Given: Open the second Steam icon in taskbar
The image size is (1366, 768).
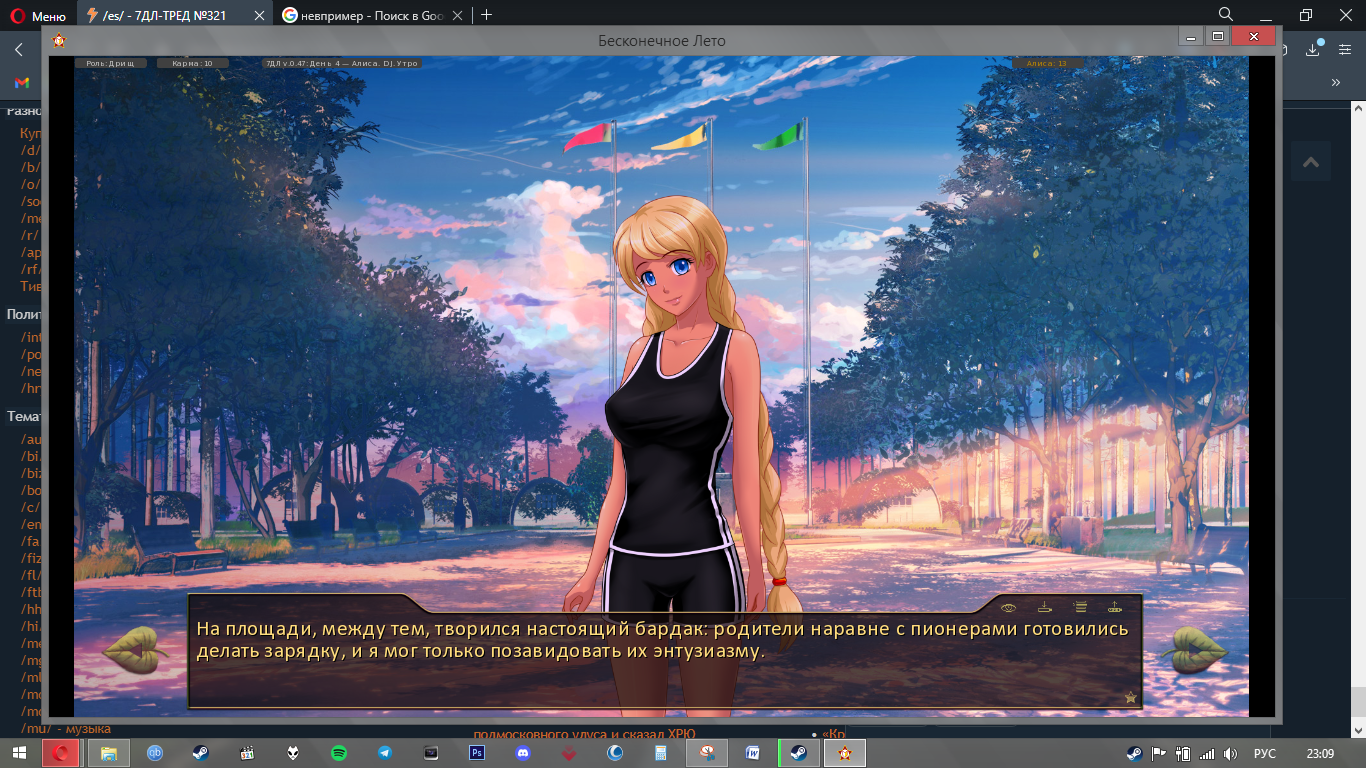Looking at the screenshot, I should pyautogui.click(x=798, y=753).
